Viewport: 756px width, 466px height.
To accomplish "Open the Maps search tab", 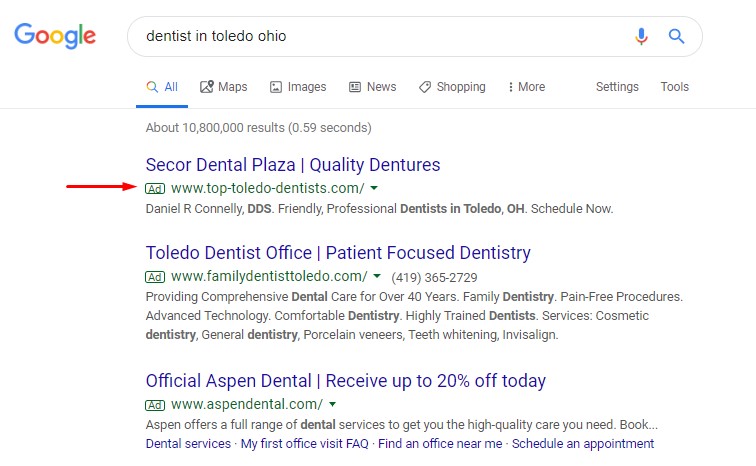I will coord(224,87).
